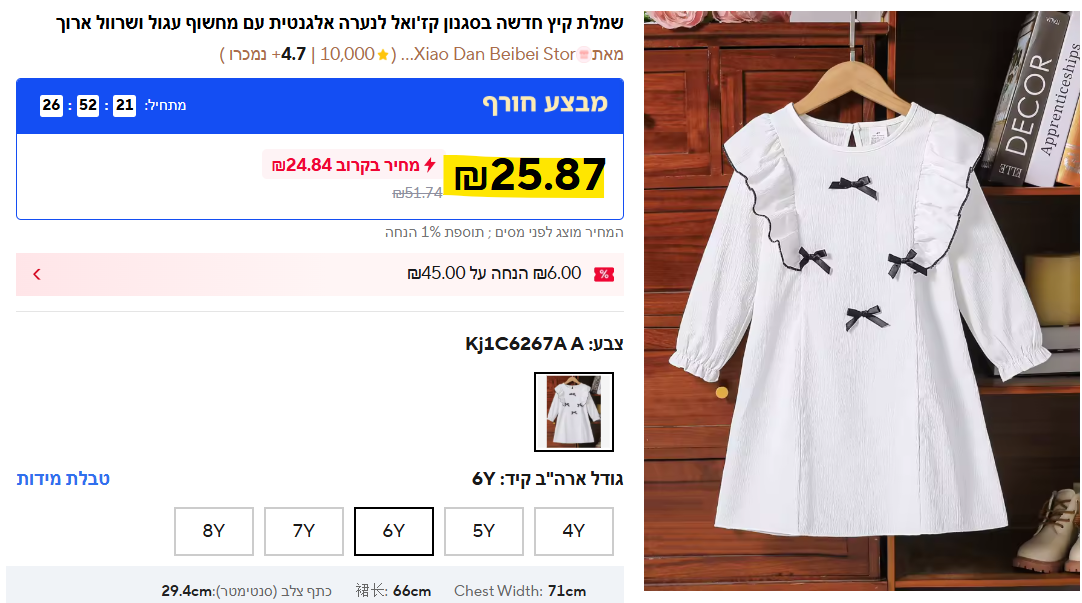This screenshot has height=603, width=1082.
Task: Click the yellow star rating icon
Action: [383, 55]
